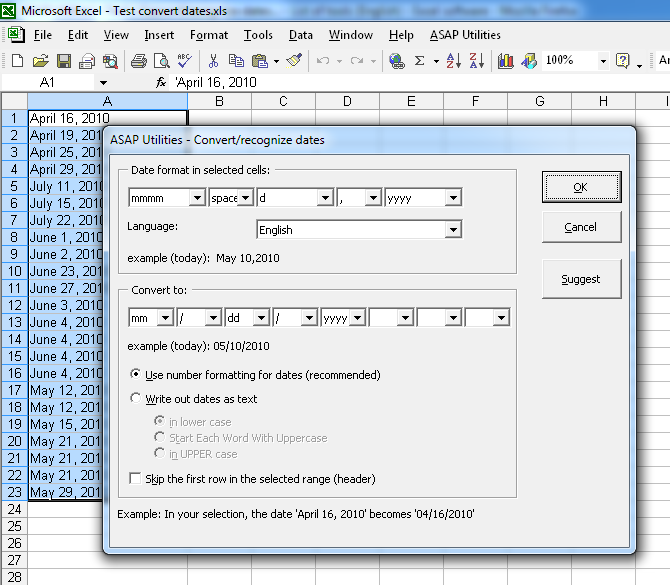
Task: Open Excel Help question mark icon
Action: 623,61
